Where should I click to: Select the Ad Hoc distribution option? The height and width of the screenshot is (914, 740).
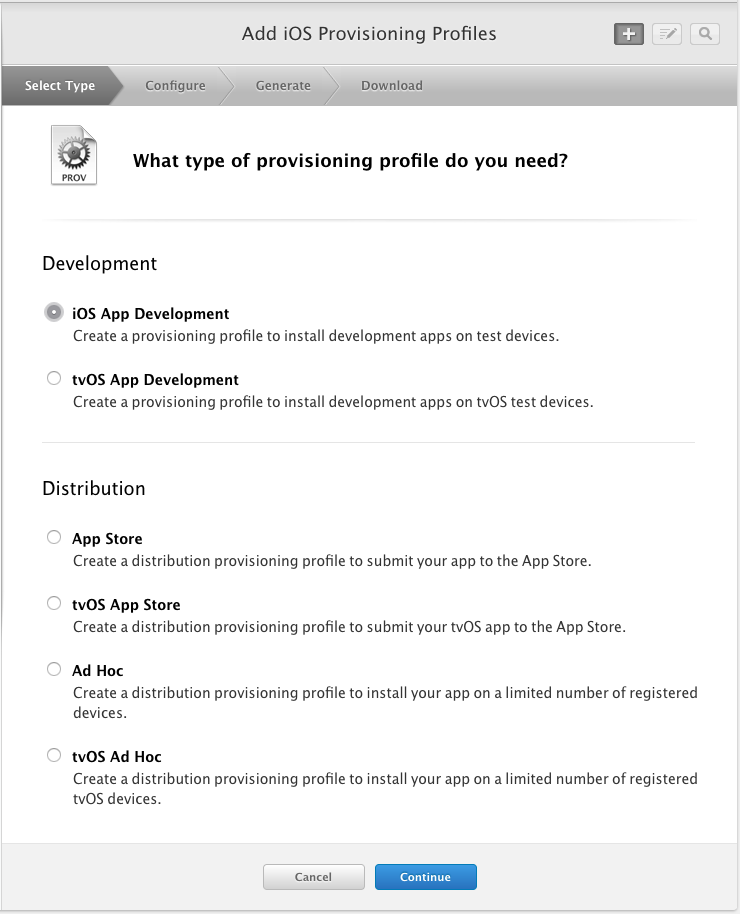pyautogui.click(x=53, y=668)
